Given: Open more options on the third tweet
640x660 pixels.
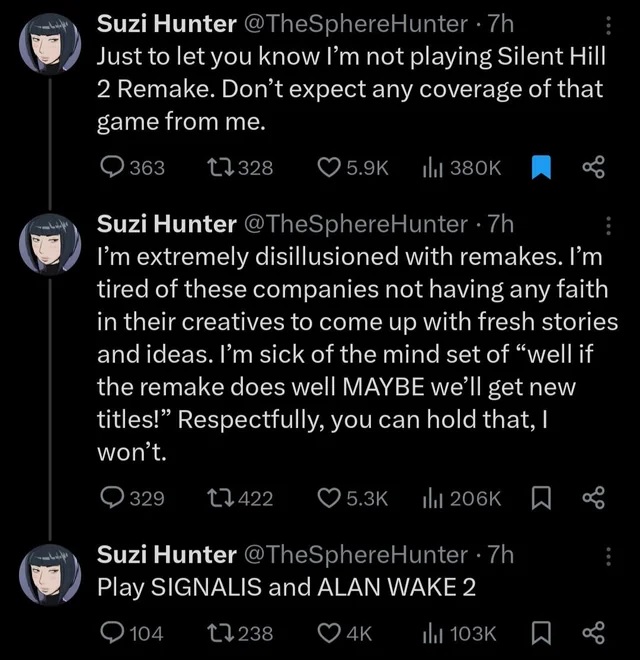Looking at the screenshot, I should (611, 556).
